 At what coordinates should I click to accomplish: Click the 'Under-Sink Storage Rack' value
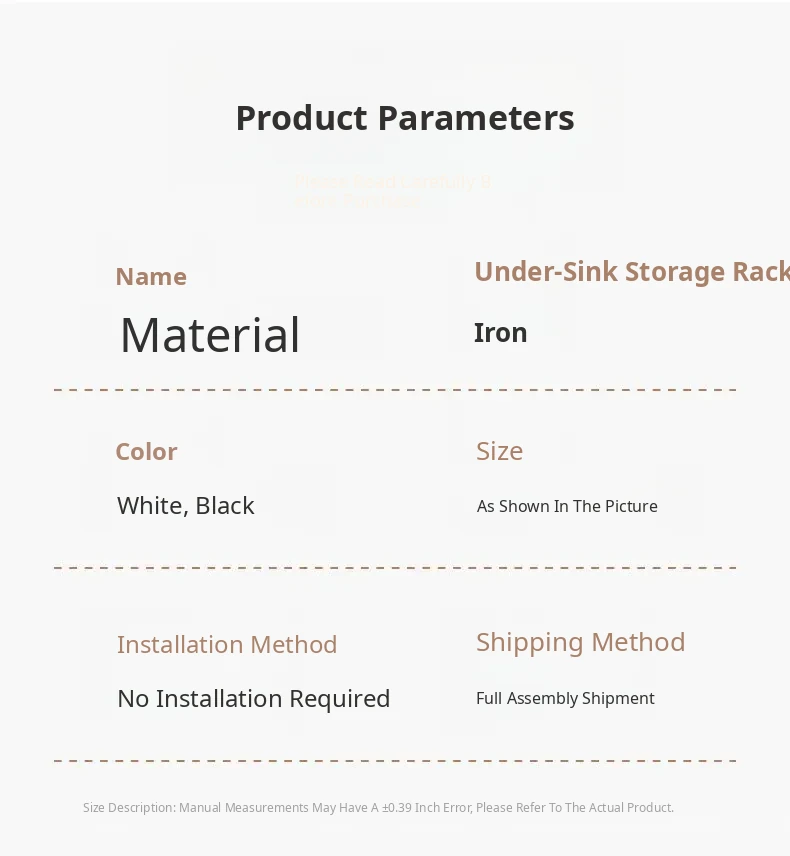[x=631, y=272]
